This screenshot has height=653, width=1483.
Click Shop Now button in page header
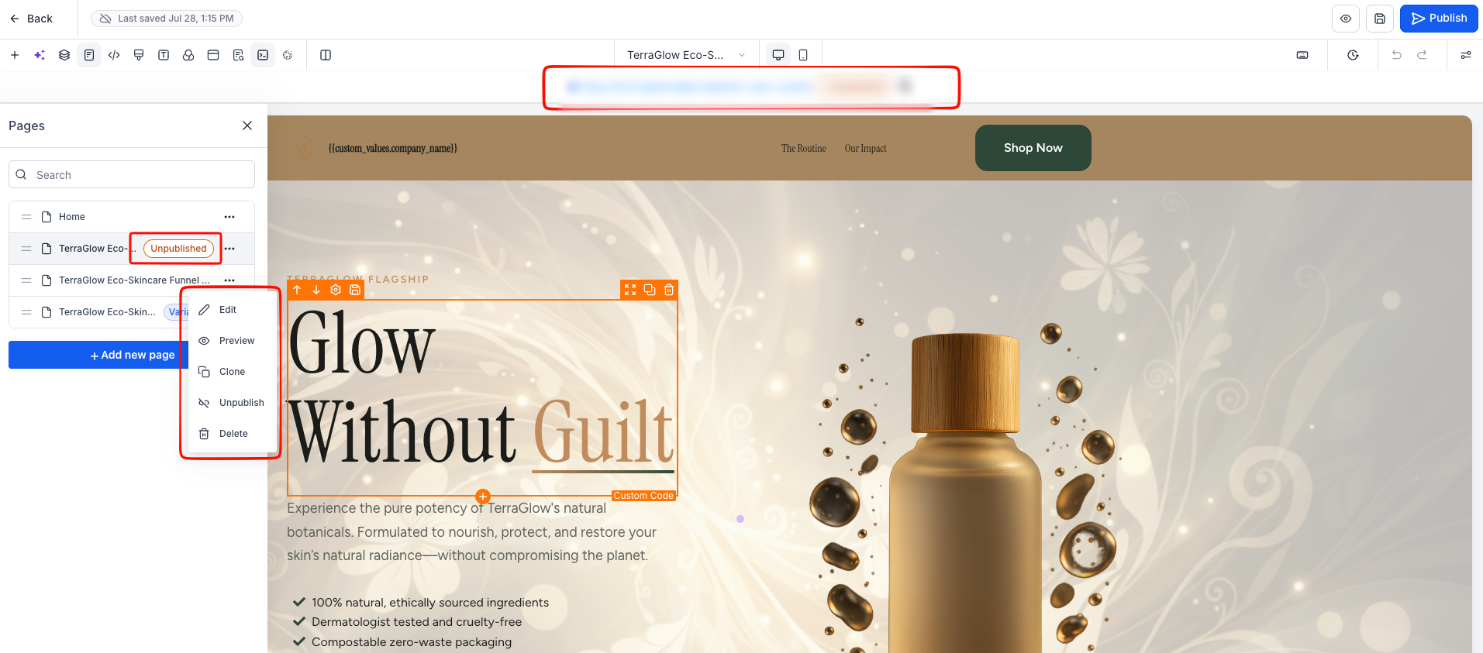point(1033,148)
